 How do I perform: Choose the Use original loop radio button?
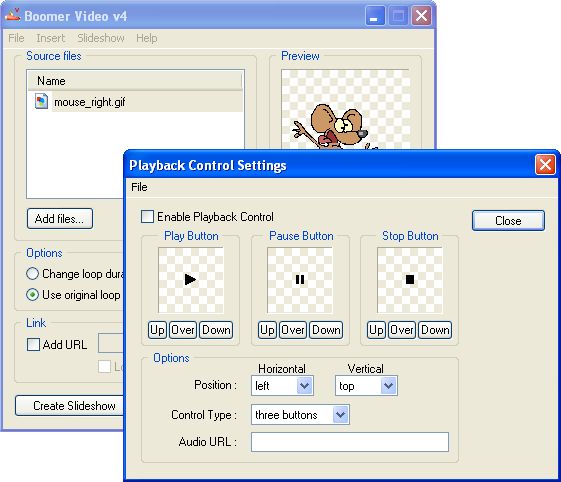coord(32,294)
